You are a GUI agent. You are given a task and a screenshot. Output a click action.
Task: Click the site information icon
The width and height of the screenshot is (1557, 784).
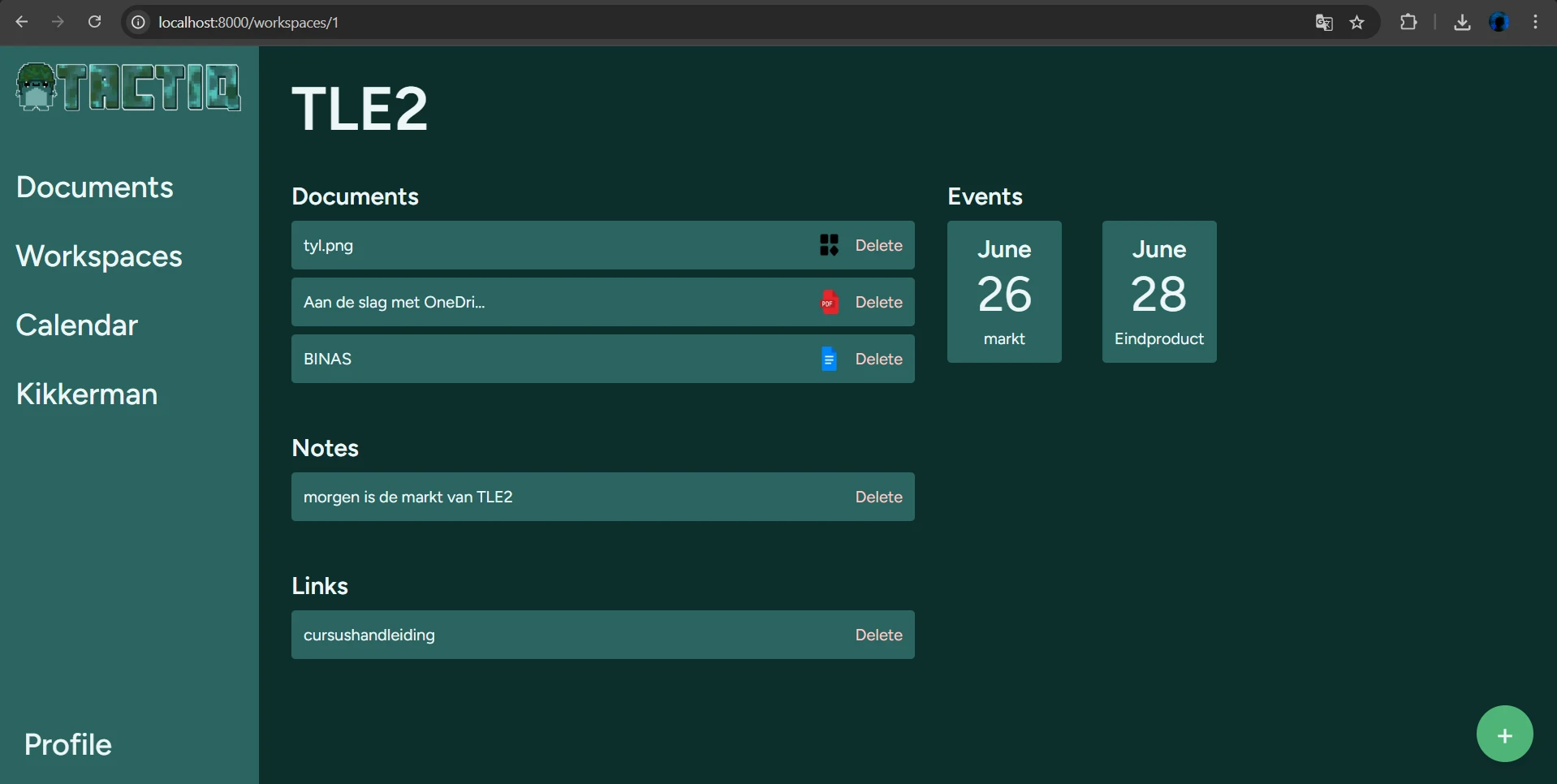(137, 22)
